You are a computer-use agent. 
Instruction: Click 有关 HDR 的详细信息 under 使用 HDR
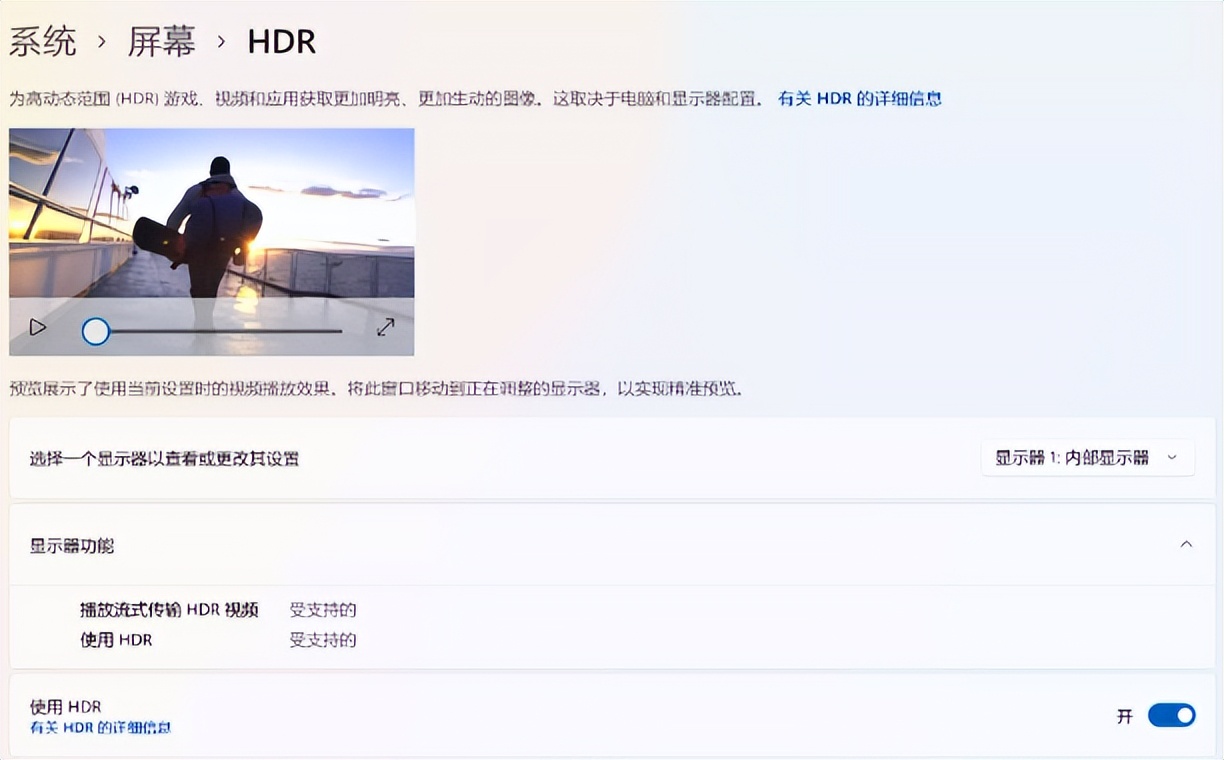point(99,728)
